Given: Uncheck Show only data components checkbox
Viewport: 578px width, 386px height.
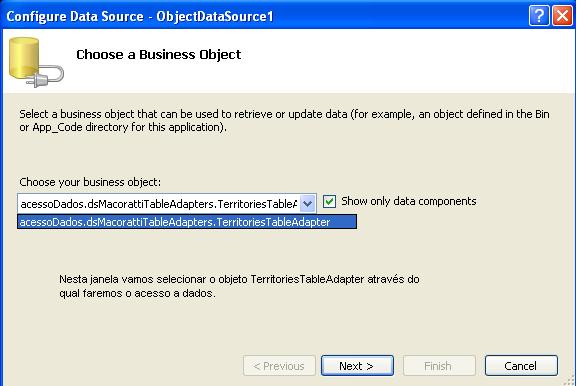Looking at the screenshot, I should 329,202.
